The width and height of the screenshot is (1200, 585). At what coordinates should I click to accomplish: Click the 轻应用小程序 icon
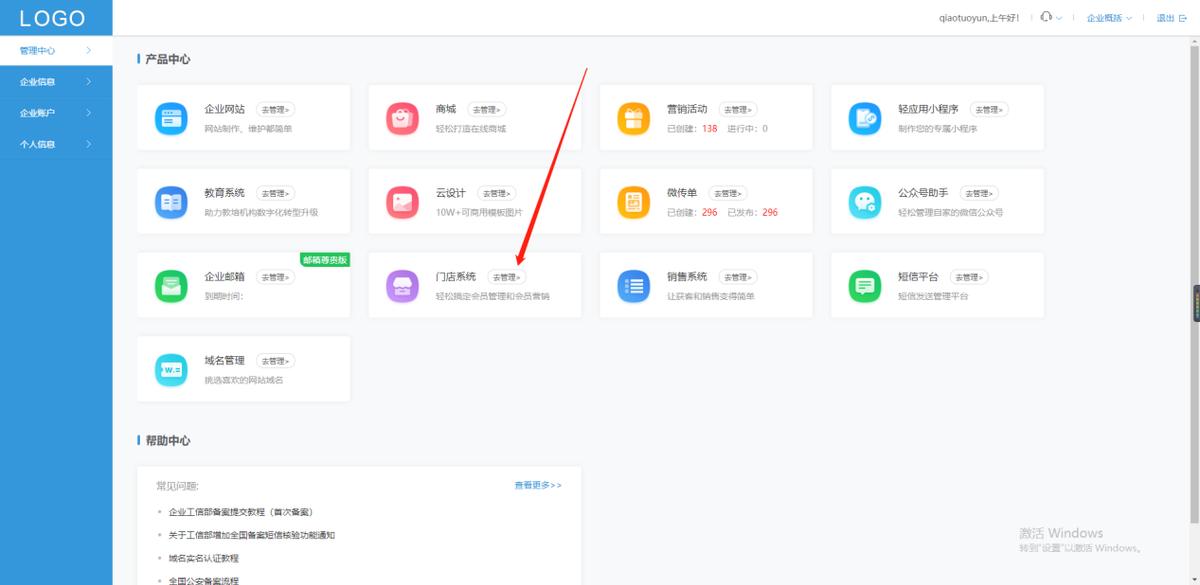(864, 118)
